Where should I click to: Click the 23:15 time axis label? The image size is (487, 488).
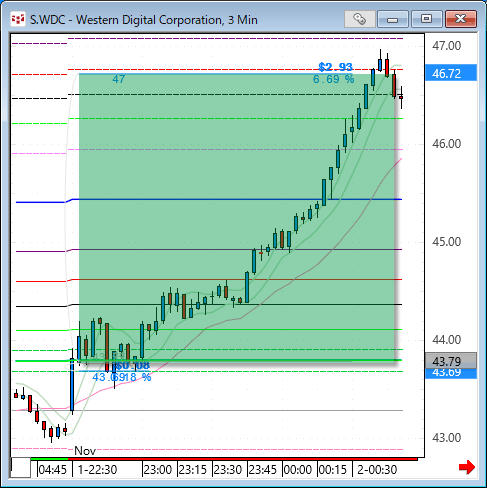tap(193, 470)
